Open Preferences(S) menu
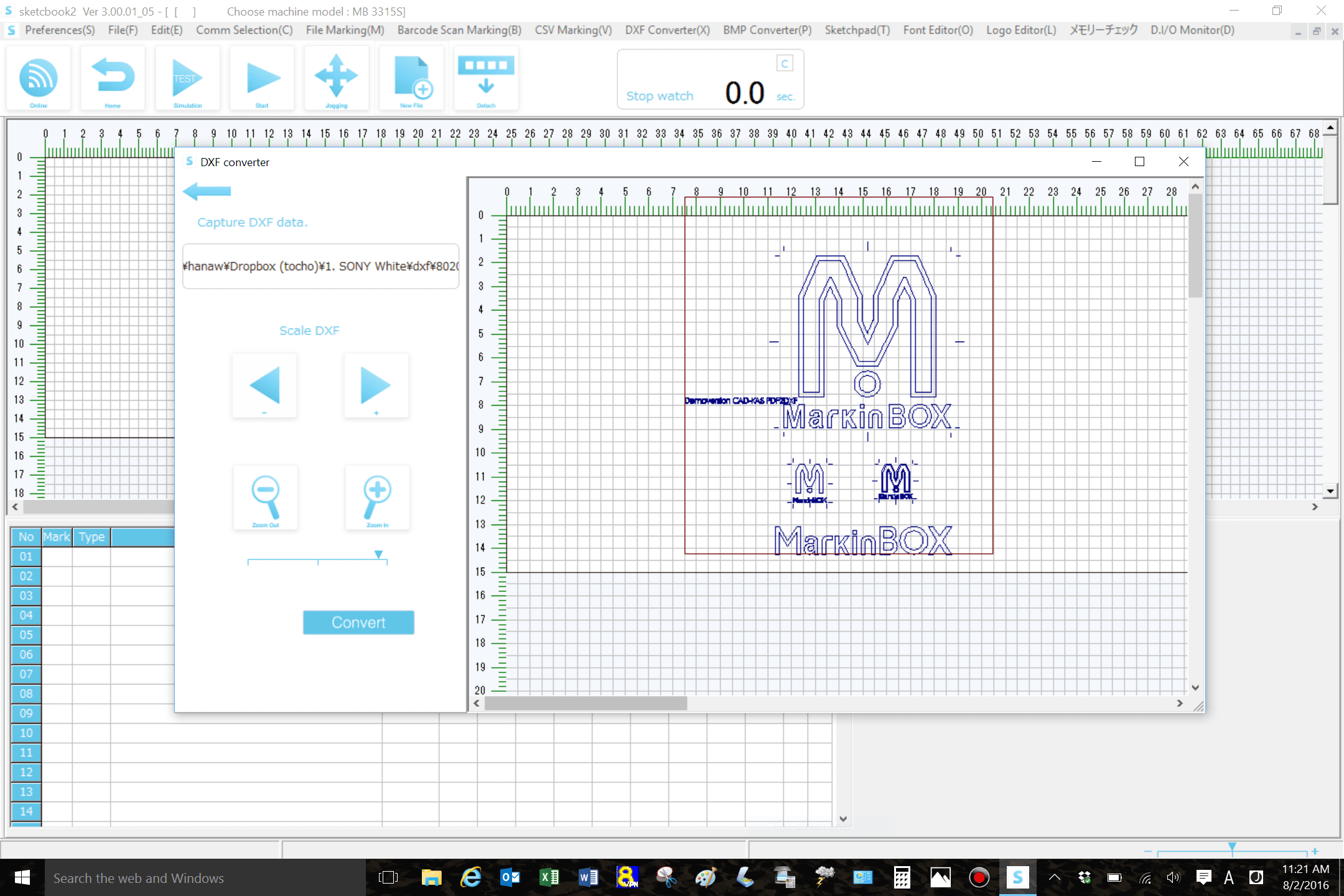 [x=60, y=30]
